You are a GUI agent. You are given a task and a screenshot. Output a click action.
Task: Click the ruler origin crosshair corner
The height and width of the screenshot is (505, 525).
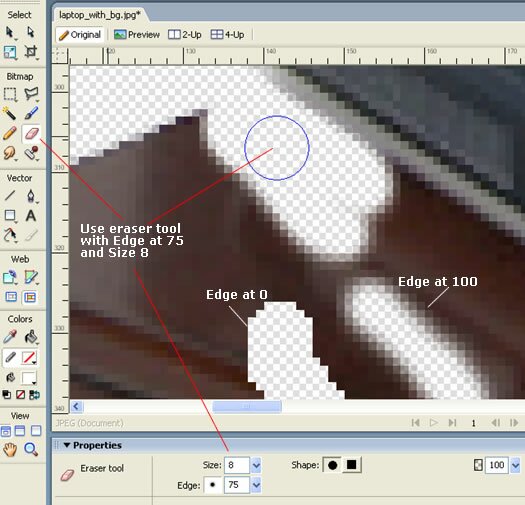pyautogui.click(x=60, y=55)
